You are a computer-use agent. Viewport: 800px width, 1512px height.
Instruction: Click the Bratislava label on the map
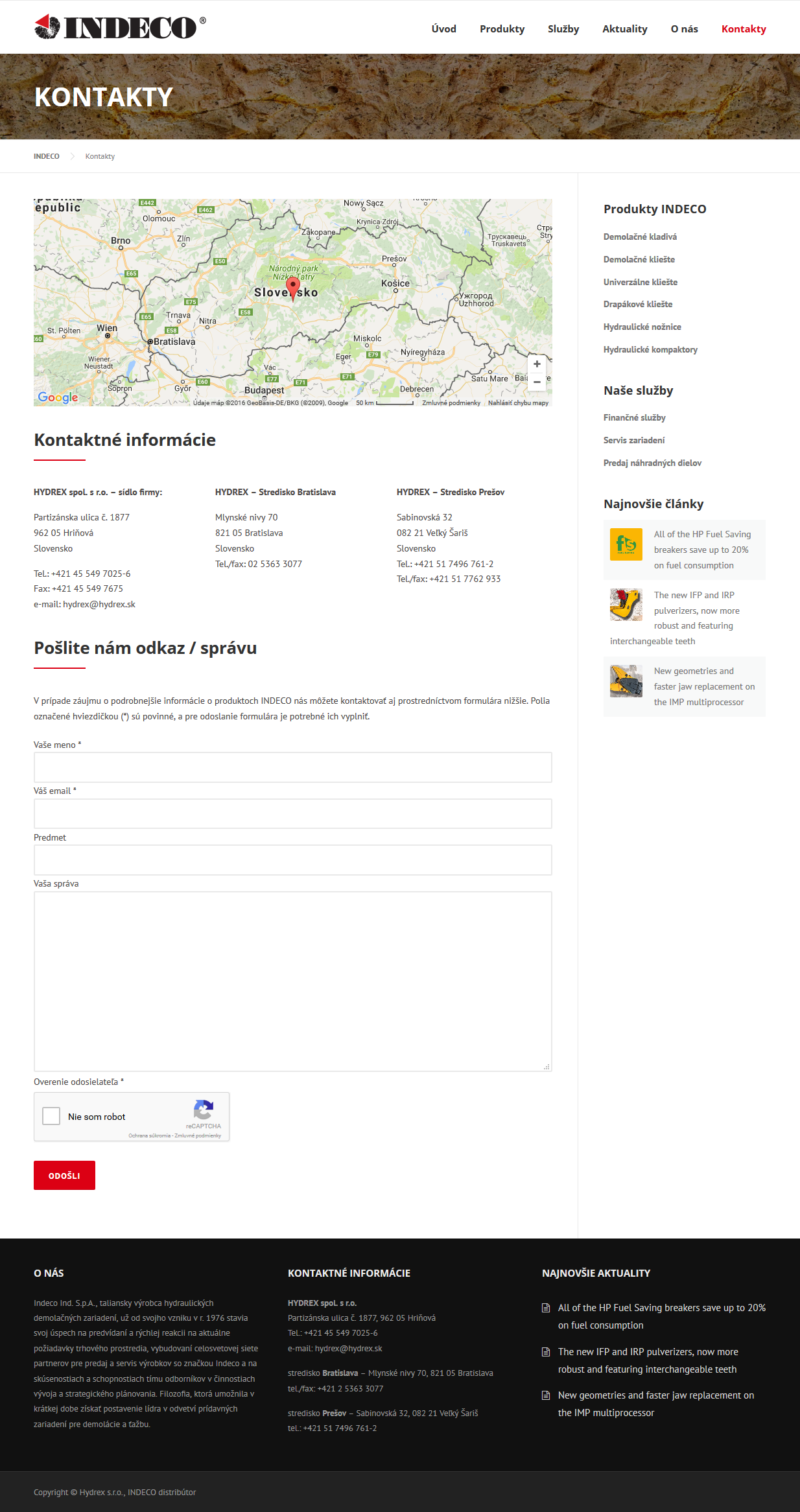[x=174, y=342]
